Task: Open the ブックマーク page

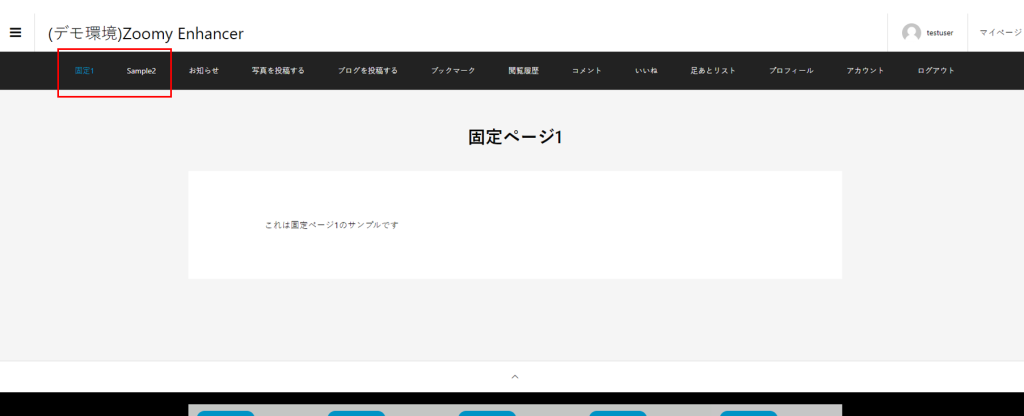Action: [453, 71]
